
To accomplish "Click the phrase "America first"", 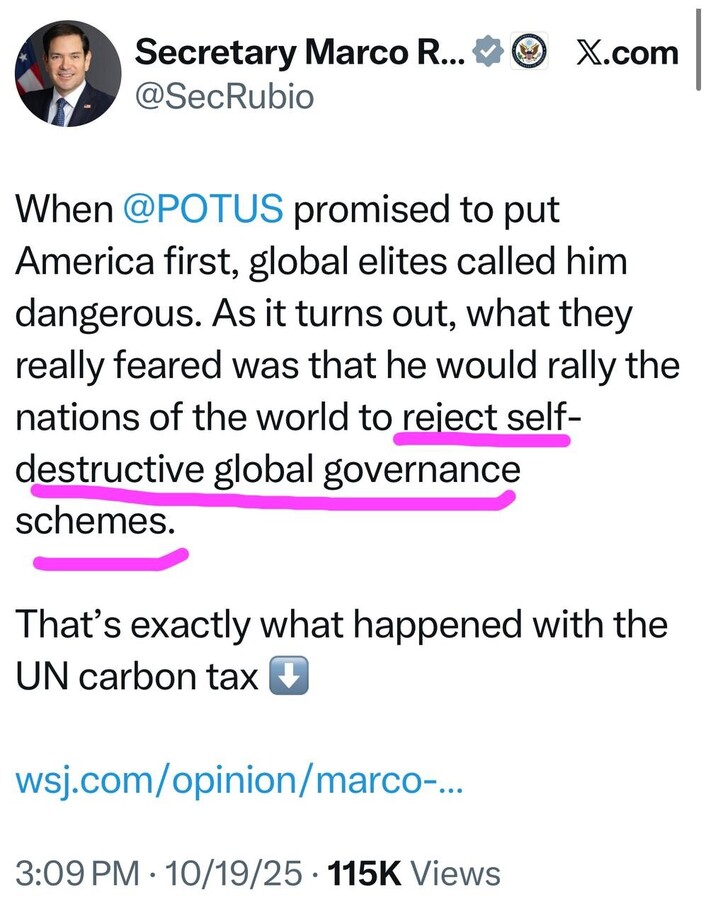I will click(126, 263).
